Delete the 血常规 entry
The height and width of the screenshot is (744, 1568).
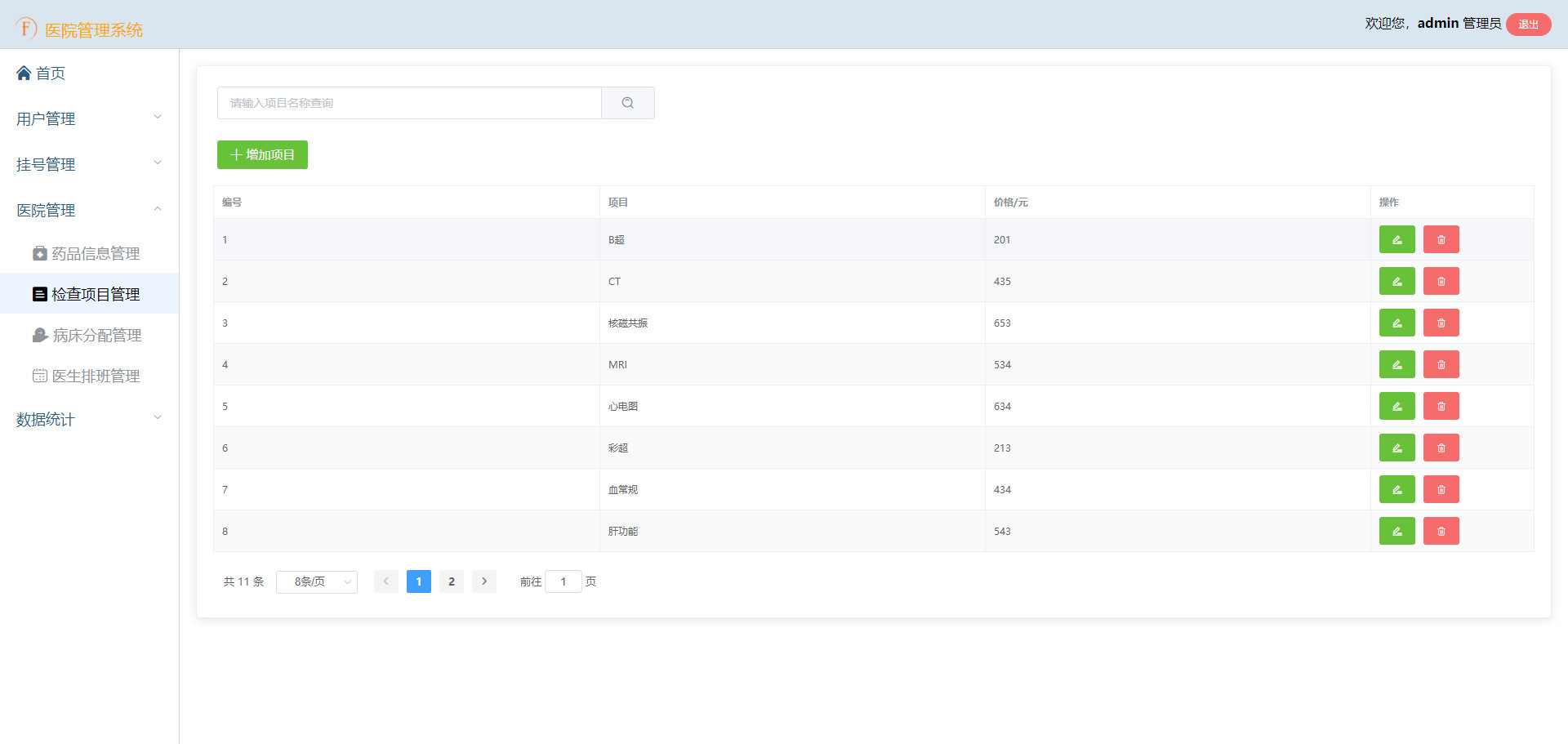tap(1441, 489)
